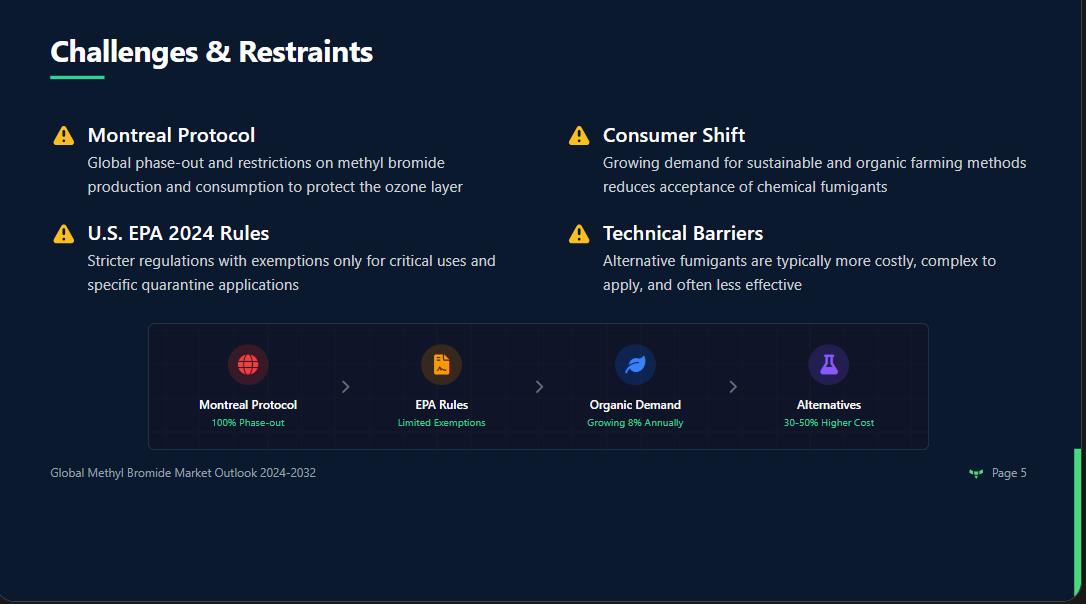Click chevron between EPA Rules and Organic Demand
Screen dimensions: 1086x604
tap(539, 387)
